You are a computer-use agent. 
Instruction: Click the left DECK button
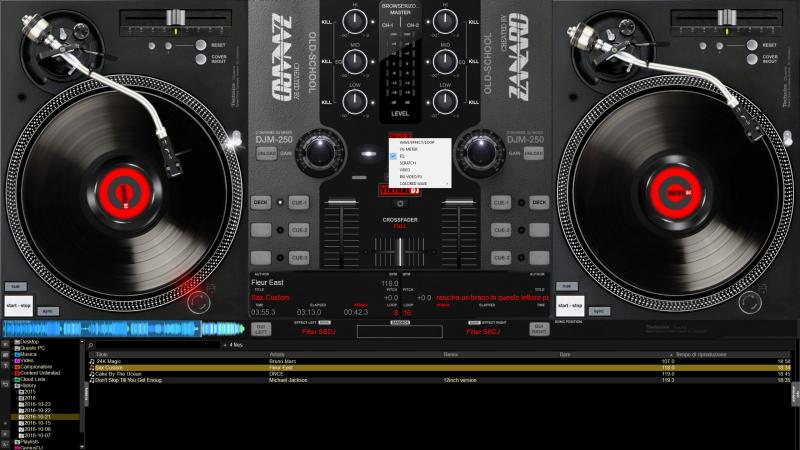[x=260, y=203]
